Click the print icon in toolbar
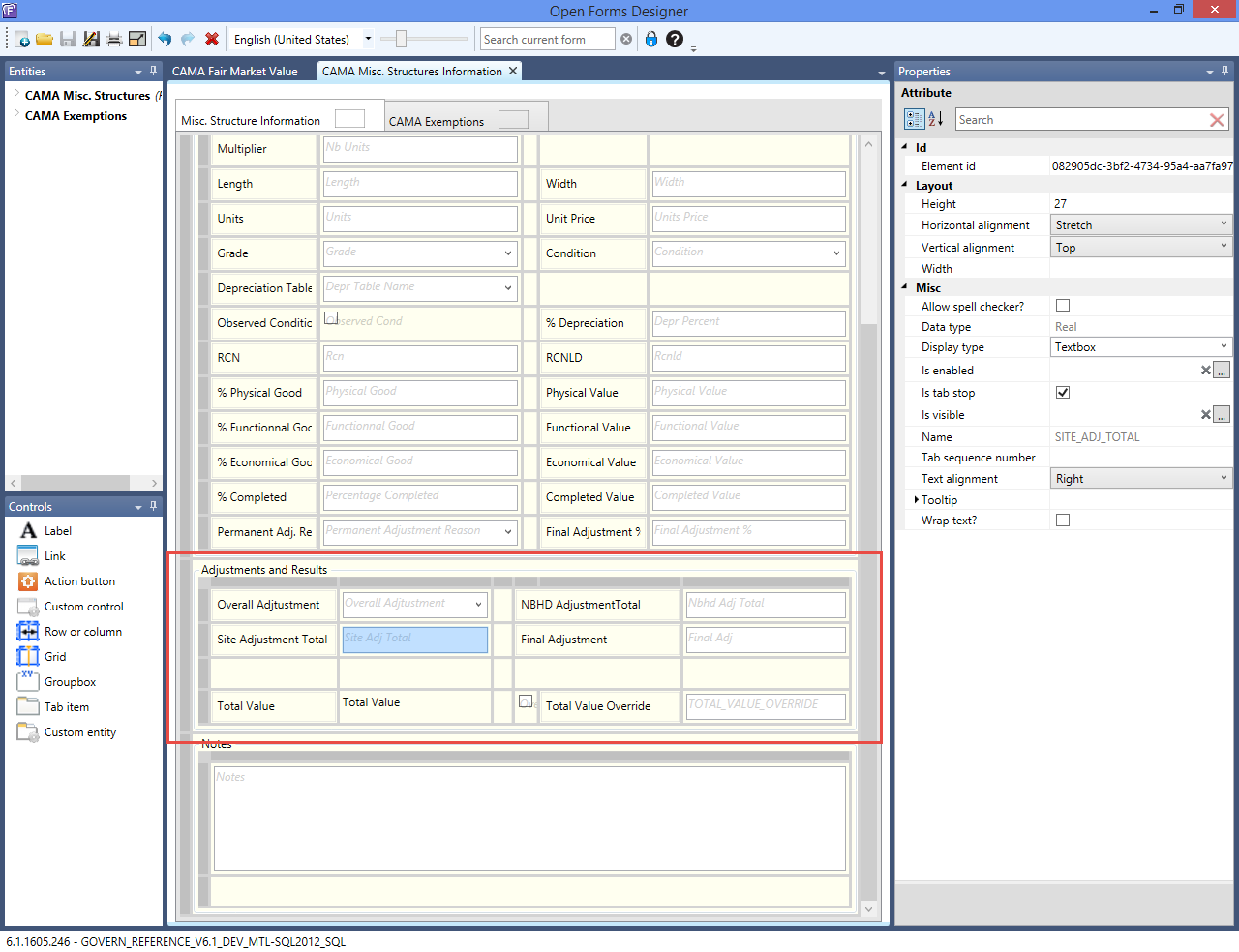This screenshot has height=952, width=1239. point(114,40)
